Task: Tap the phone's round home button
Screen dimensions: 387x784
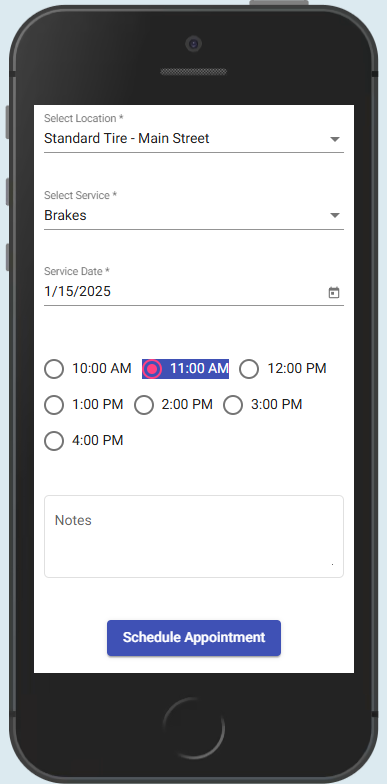Action: click(x=194, y=728)
